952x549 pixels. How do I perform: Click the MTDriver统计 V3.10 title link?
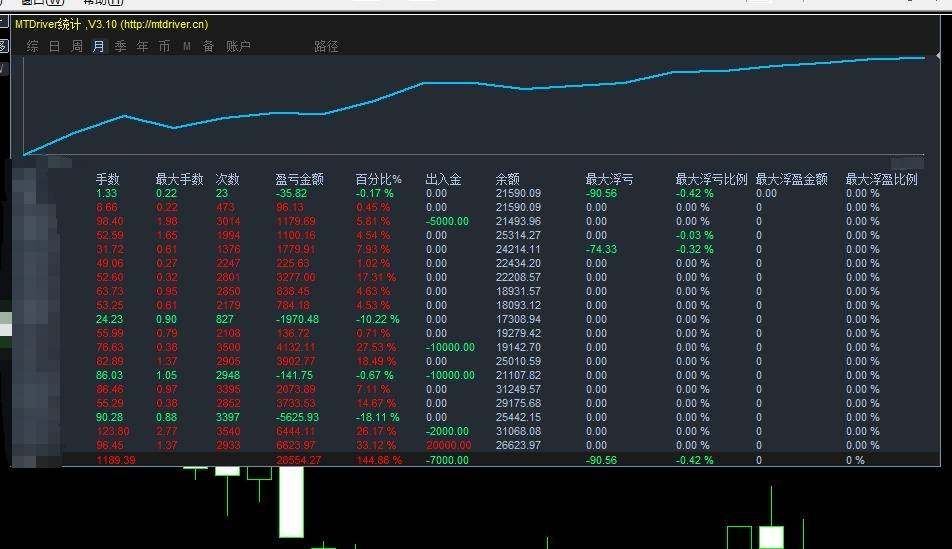[x=112, y=24]
